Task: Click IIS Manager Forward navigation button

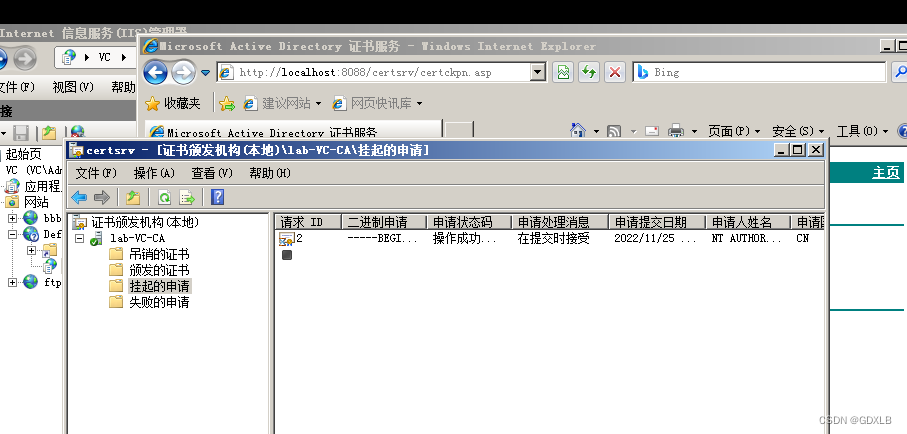Action: [25, 58]
